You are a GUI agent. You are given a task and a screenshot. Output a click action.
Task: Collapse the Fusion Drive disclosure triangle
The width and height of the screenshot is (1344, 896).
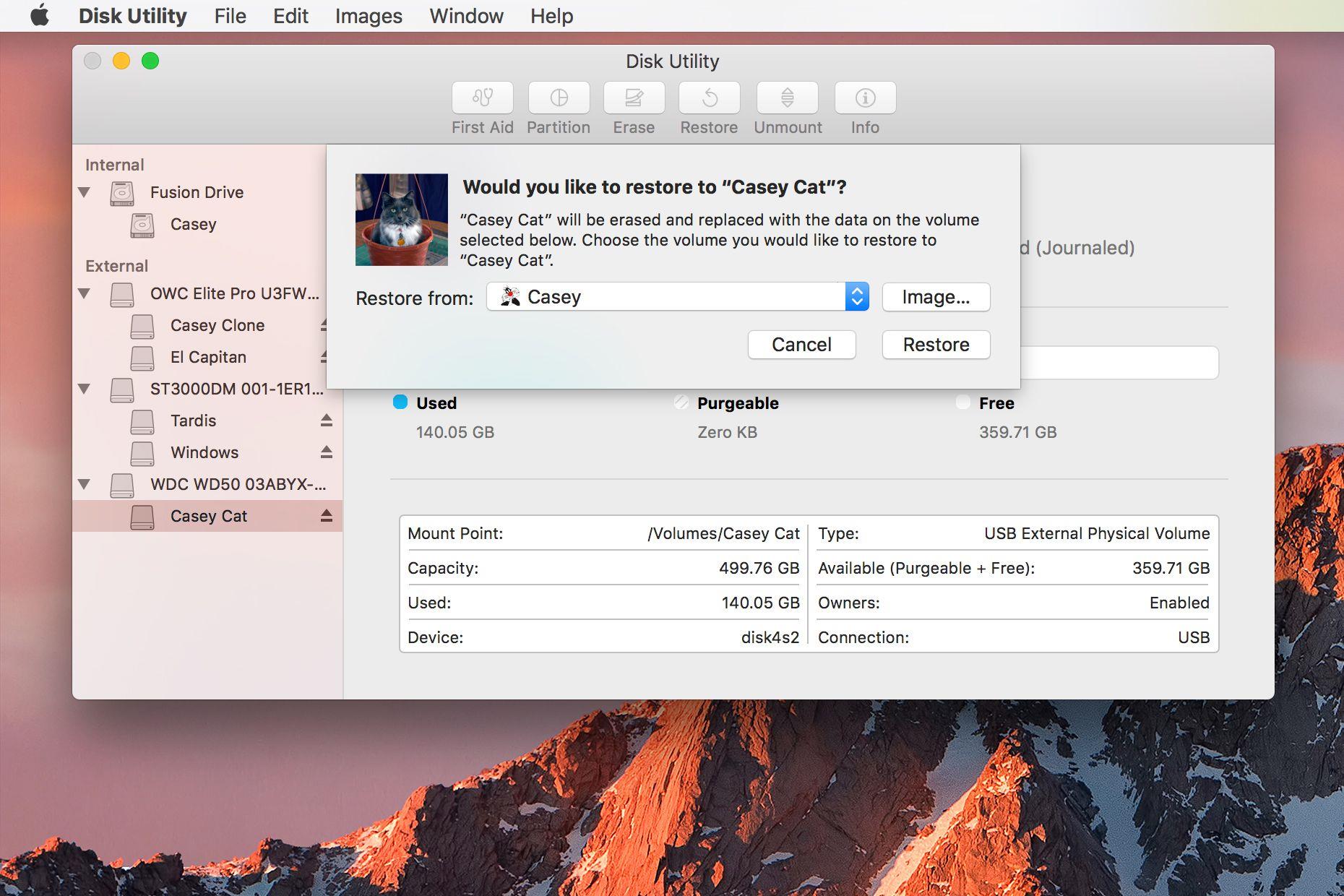click(x=85, y=192)
